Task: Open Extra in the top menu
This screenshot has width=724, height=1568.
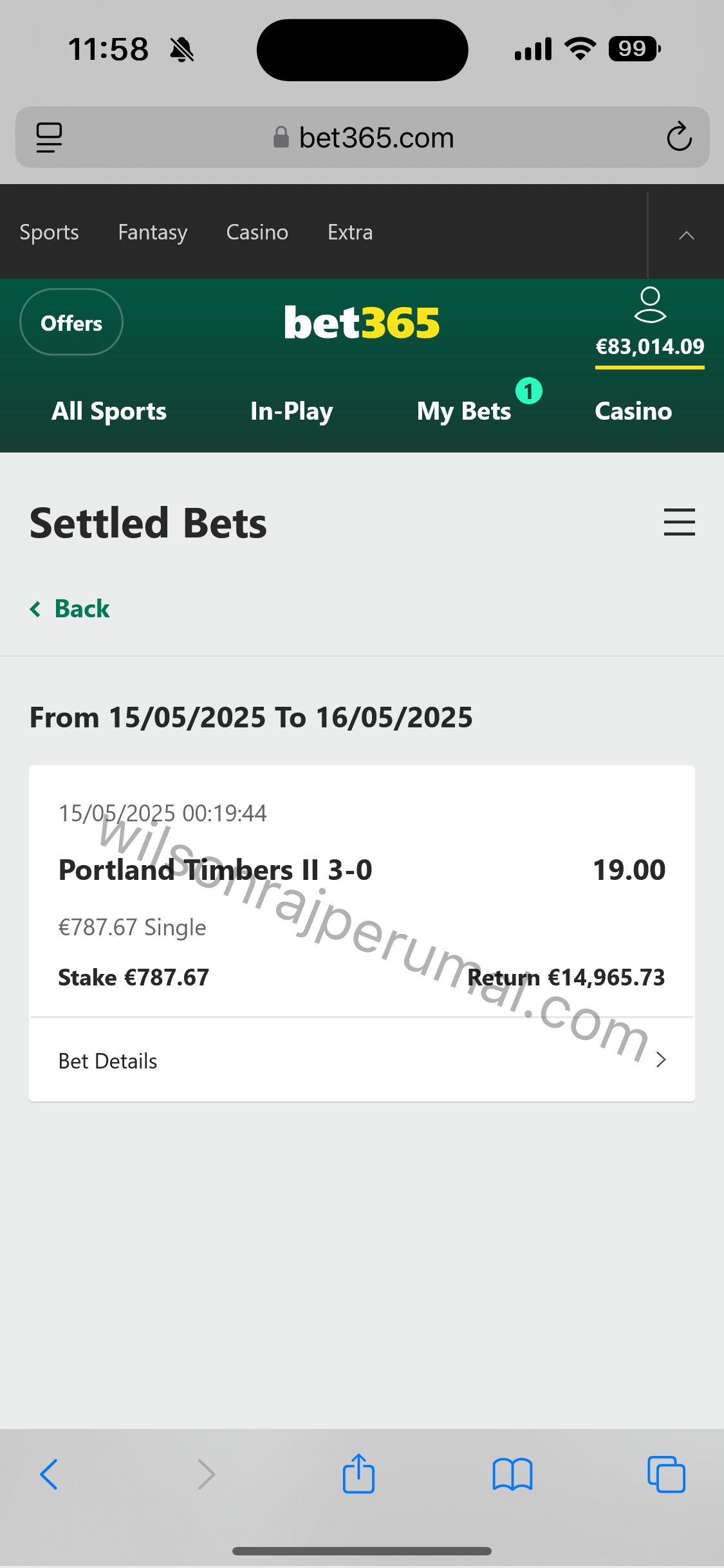Action: [350, 232]
